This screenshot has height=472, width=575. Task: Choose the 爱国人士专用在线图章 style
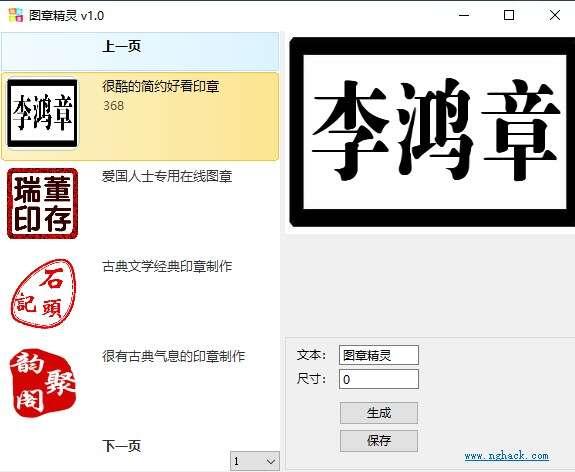167,176
